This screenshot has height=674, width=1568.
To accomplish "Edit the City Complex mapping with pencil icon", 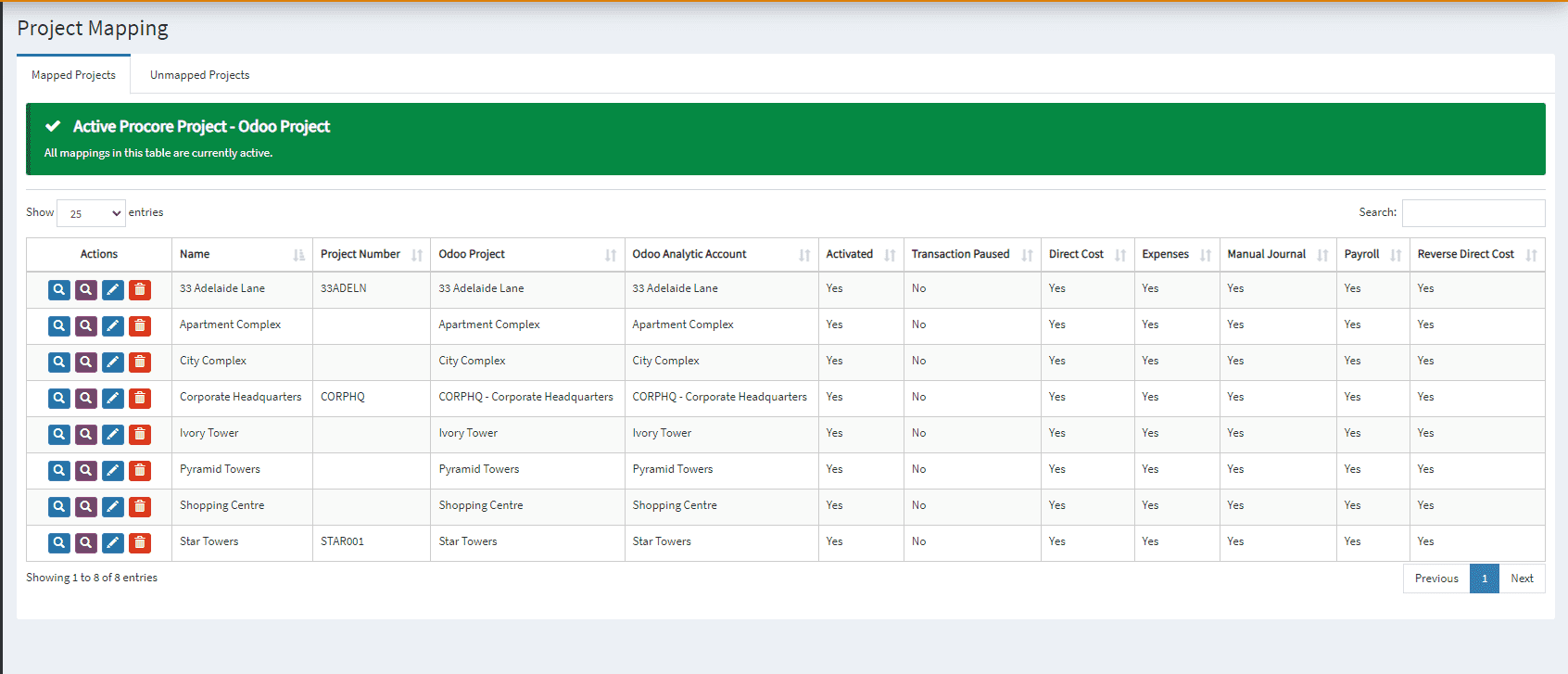I will (113, 362).
